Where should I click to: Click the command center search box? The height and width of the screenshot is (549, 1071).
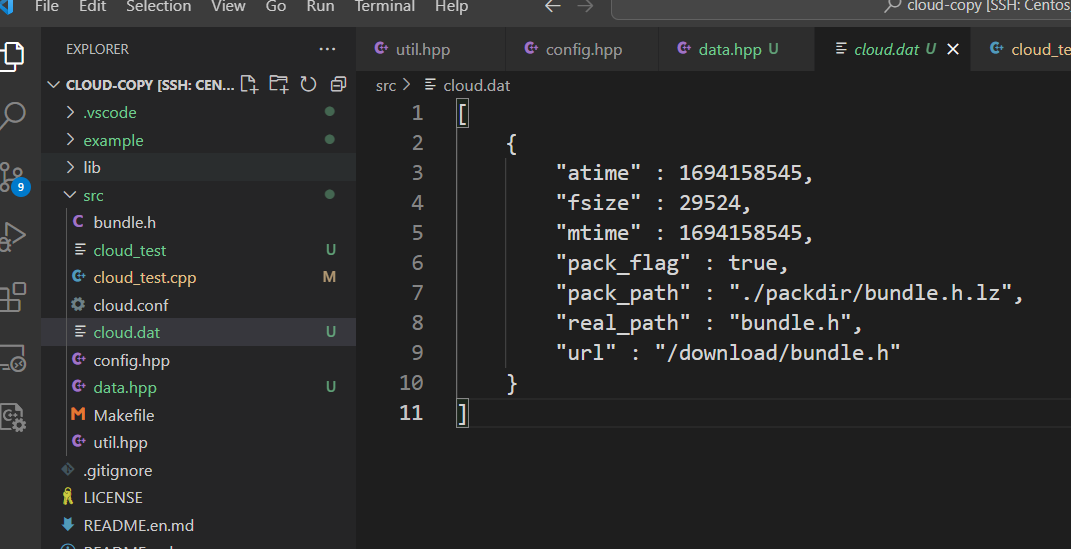click(x=842, y=7)
